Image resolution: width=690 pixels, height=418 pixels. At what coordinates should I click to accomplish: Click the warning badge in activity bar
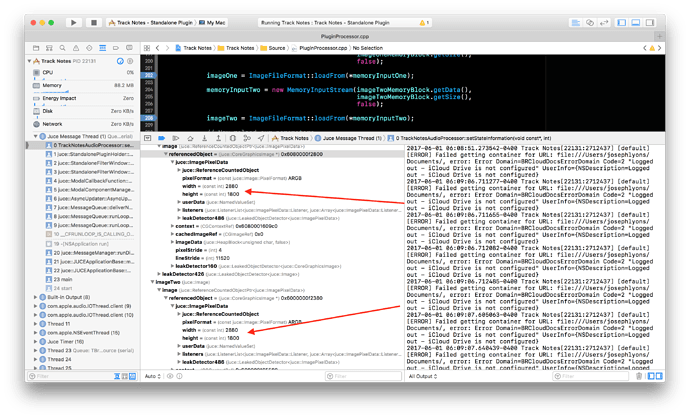(424, 22)
